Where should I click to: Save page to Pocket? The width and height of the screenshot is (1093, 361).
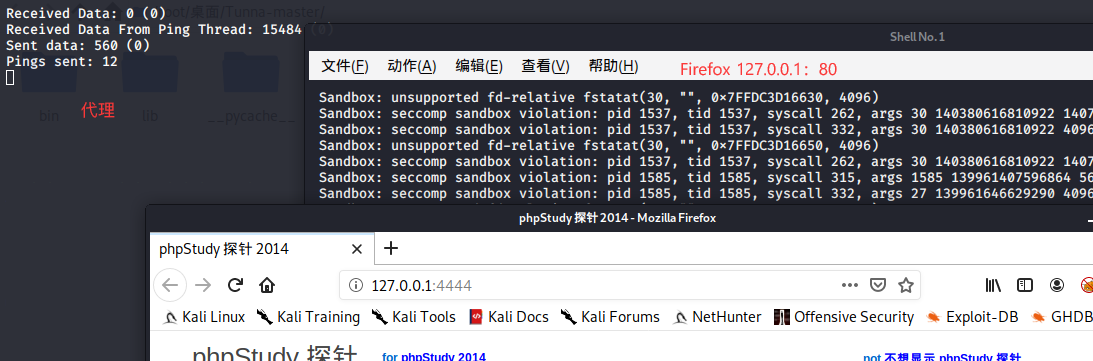point(878,285)
